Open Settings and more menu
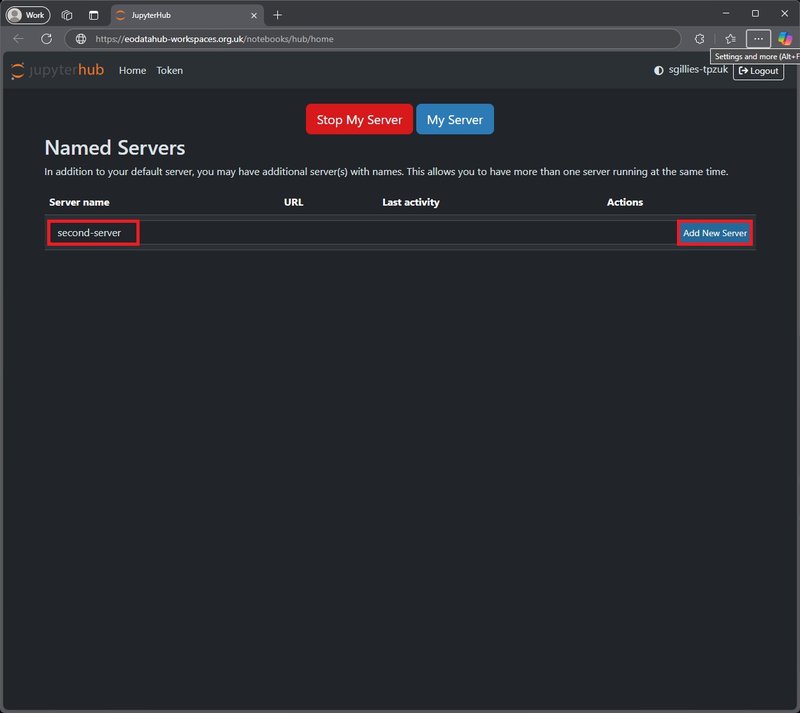Screen dimensions: 800x713 click(x=758, y=39)
